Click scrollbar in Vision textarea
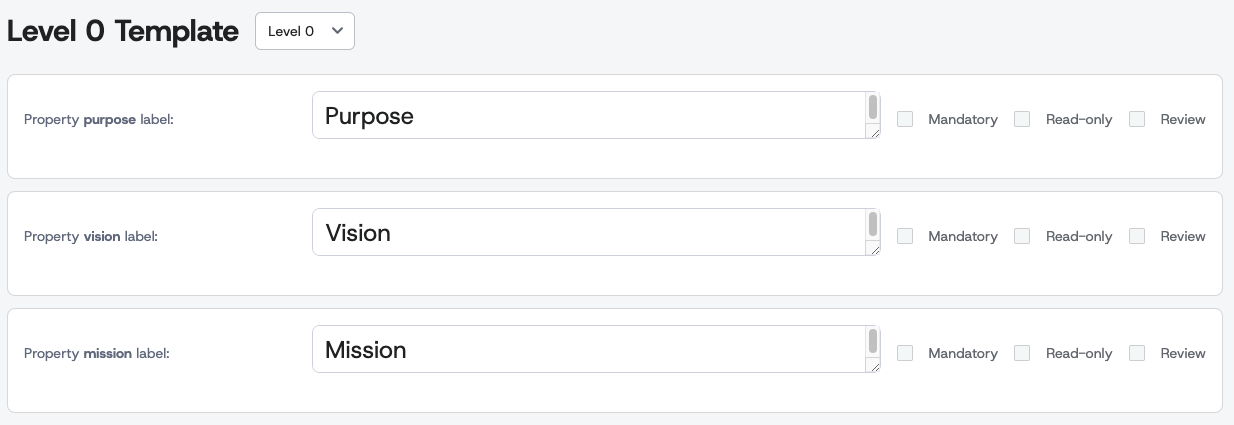 (873, 224)
